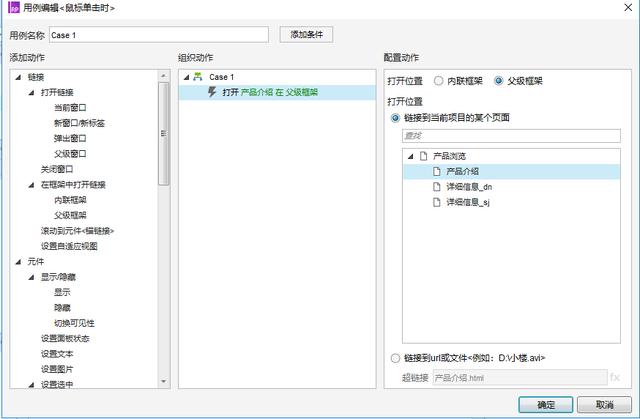
Task: Click the 超链接 input field
Action: click(x=520, y=378)
